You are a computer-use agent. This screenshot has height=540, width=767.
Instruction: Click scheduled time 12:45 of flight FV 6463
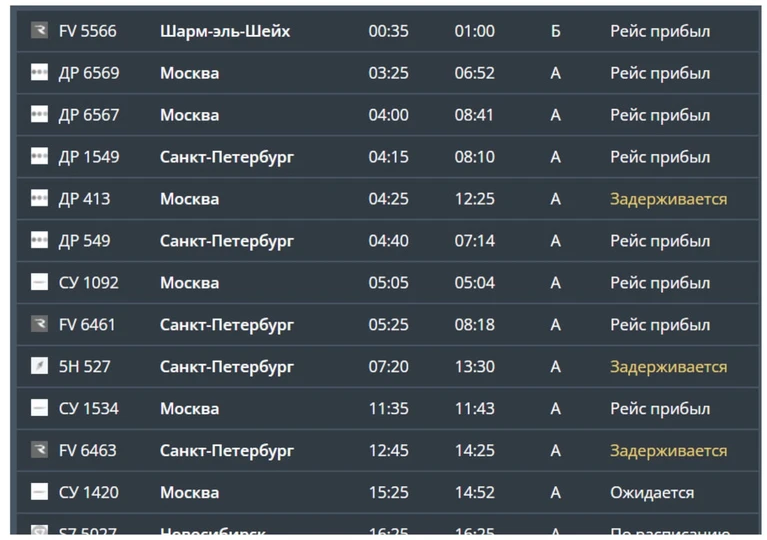pyautogui.click(x=388, y=451)
